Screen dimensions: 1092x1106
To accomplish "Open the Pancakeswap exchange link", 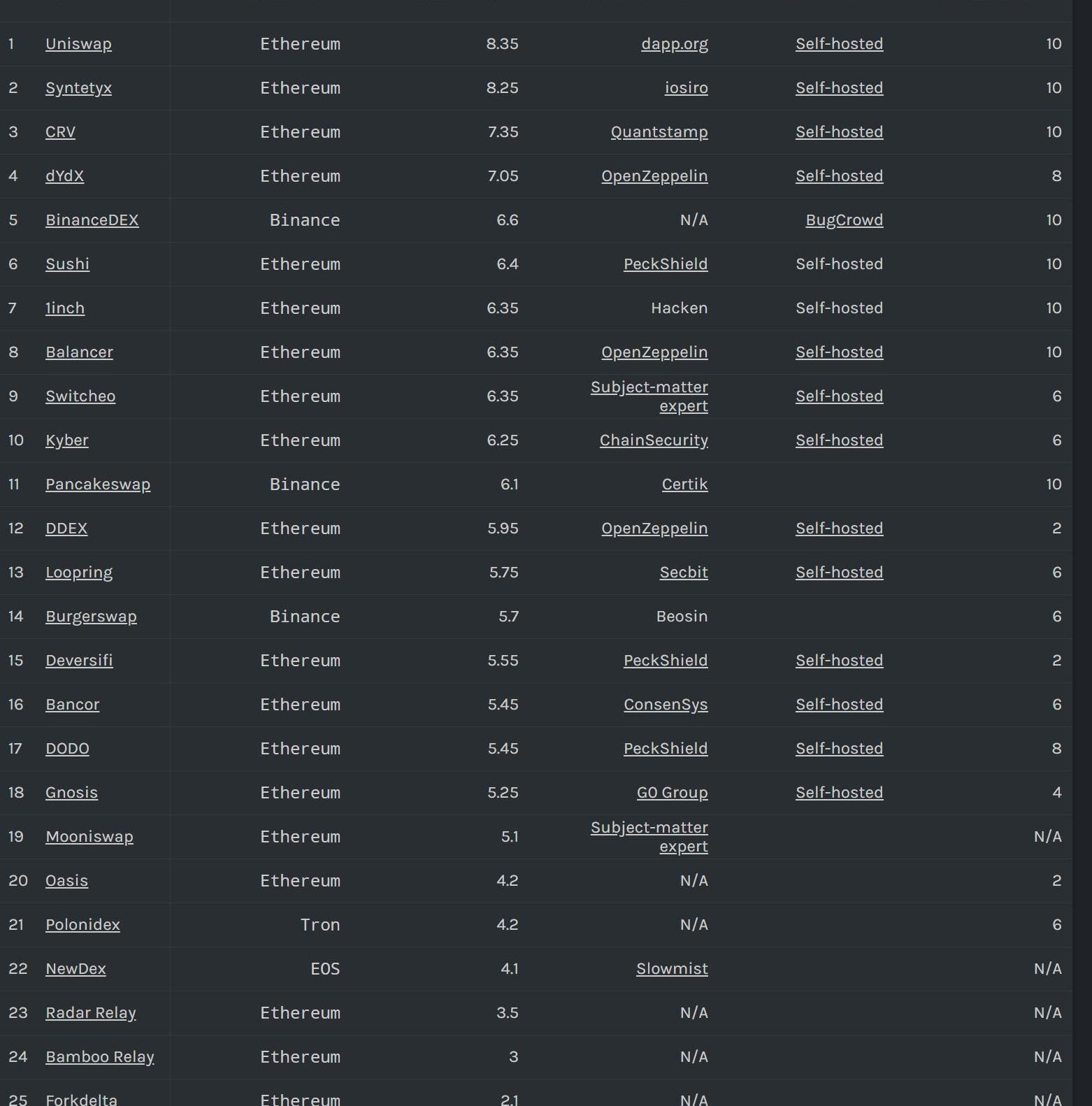I will click(98, 484).
